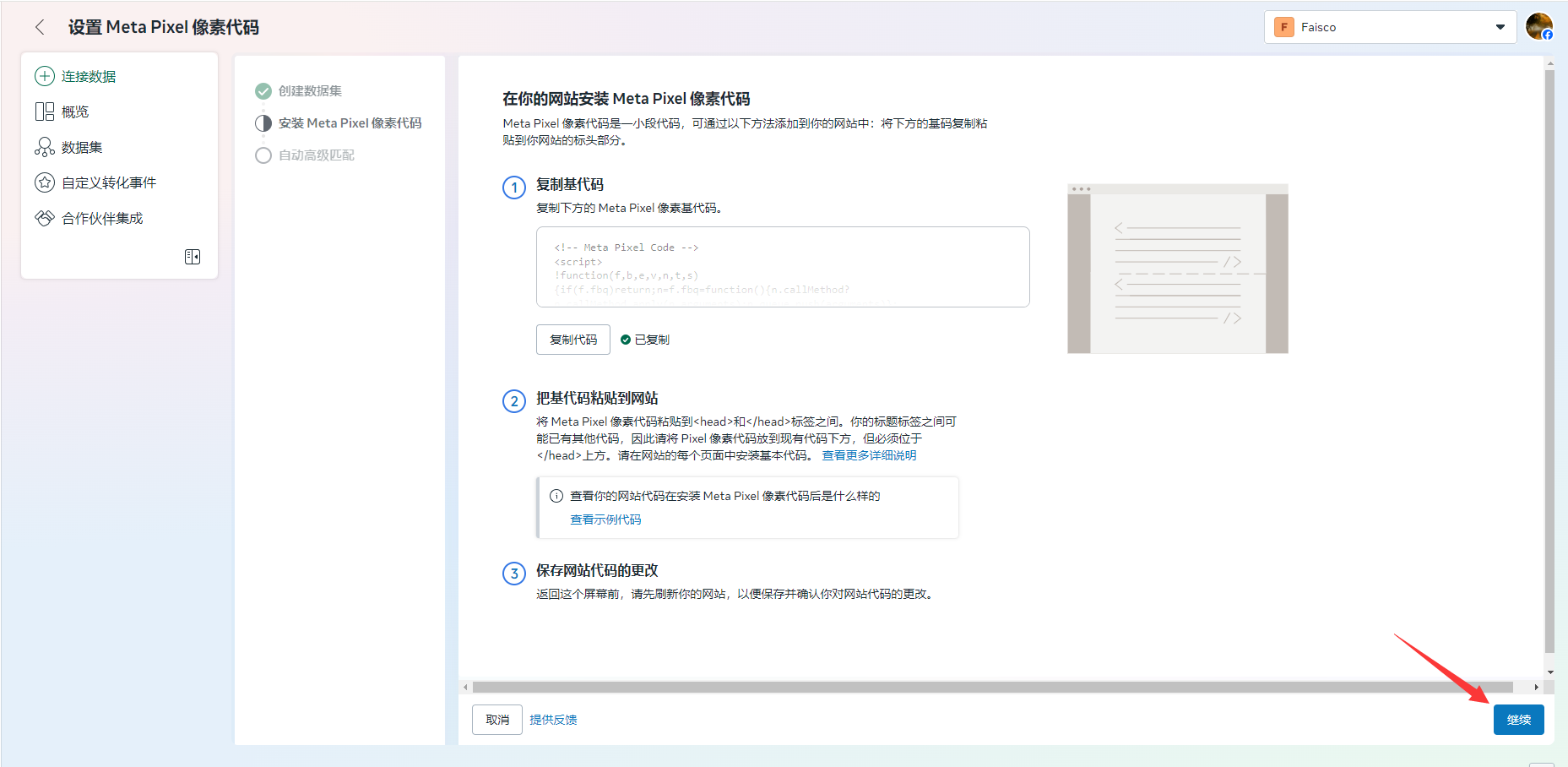The width and height of the screenshot is (1568, 767).
Task: Open the 查看更多详细说明 link
Action: [x=869, y=455]
